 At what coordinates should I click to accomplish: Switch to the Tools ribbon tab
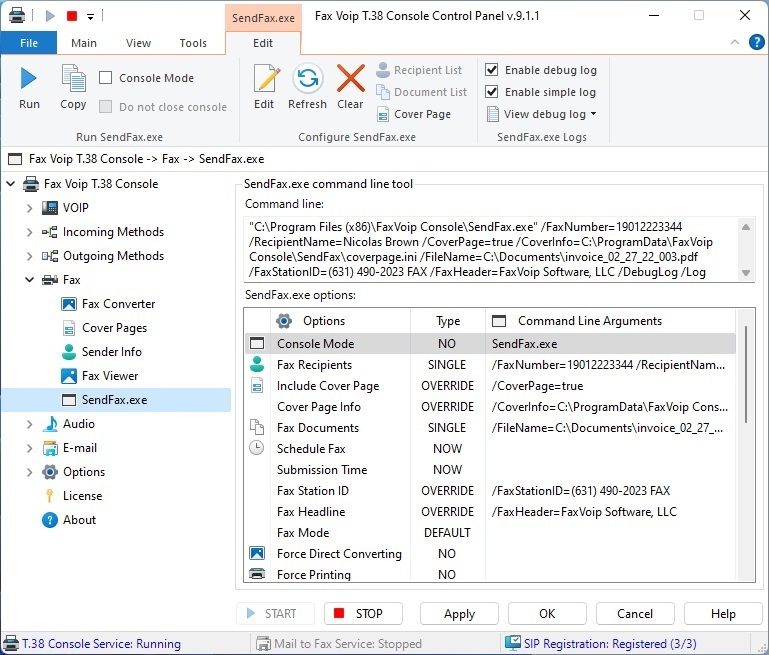pyautogui.click(x=193, y=43)
